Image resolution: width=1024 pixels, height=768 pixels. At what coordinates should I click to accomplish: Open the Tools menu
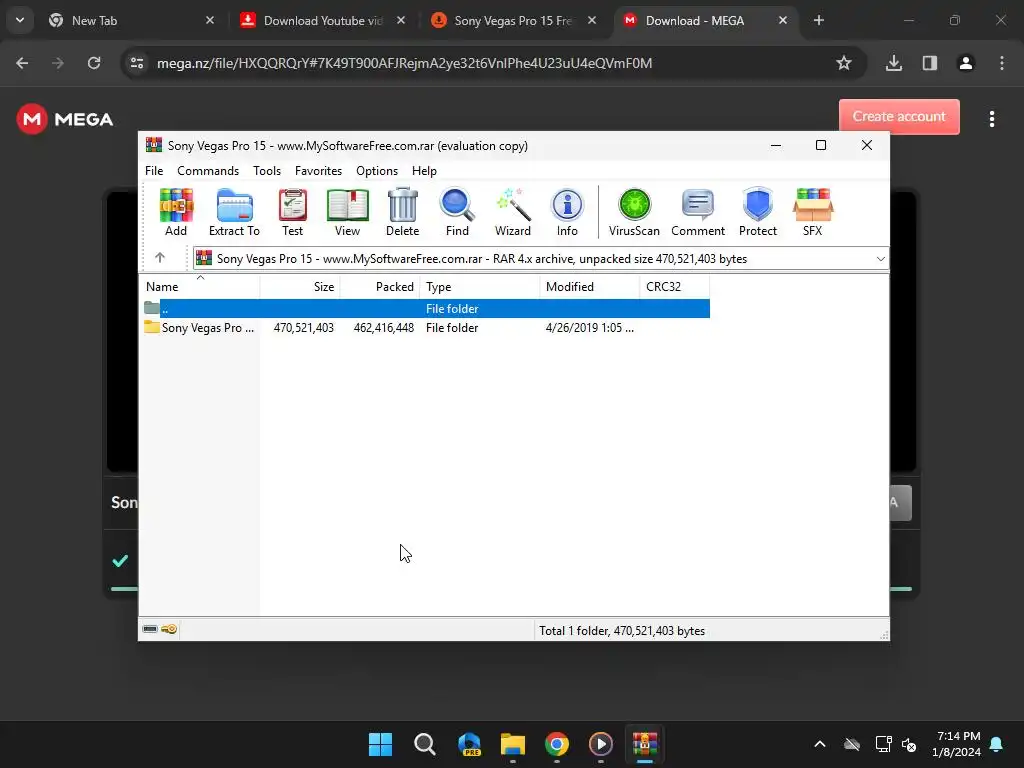(267, 170)
